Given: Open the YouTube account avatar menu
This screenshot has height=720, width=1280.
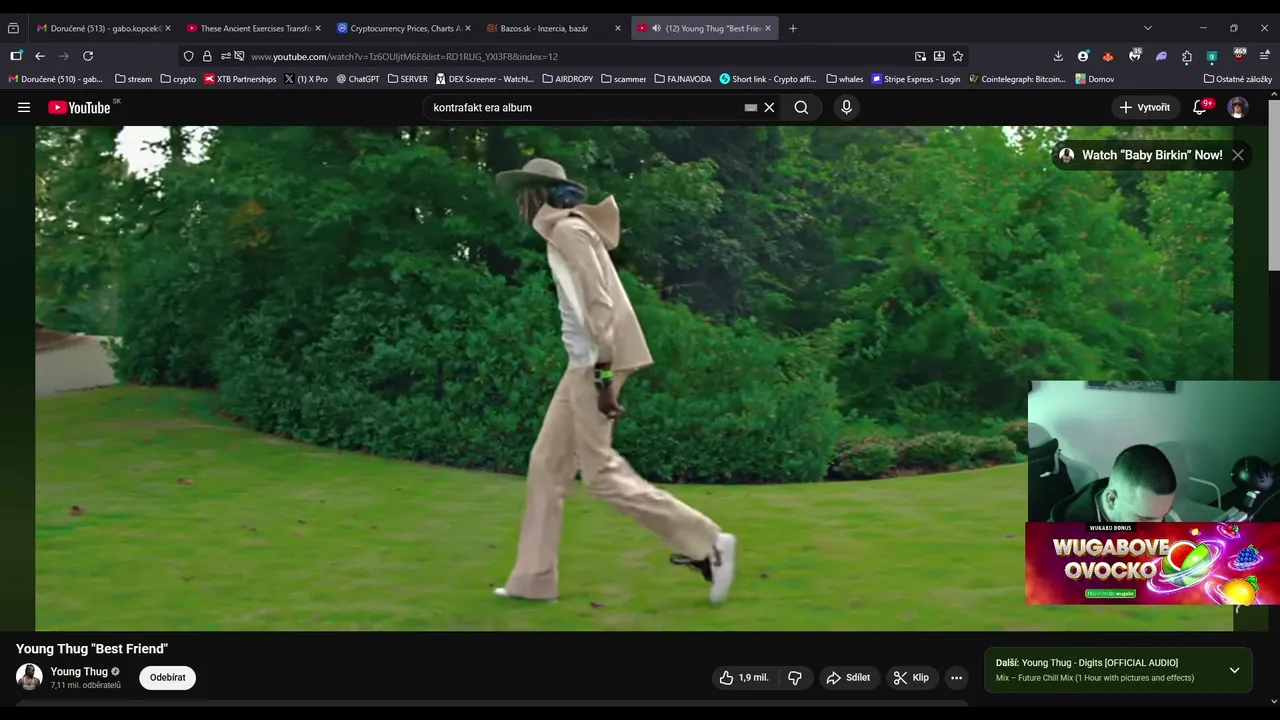Looking at the screenshot, I should click(x=1238, y=107).
